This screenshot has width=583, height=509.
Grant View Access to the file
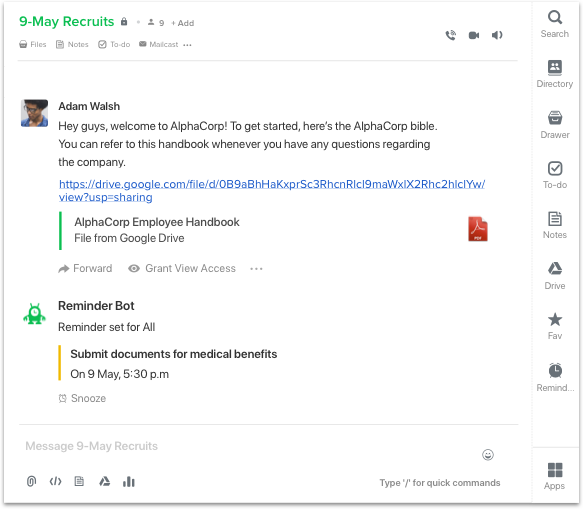click(x=182, y=268)
